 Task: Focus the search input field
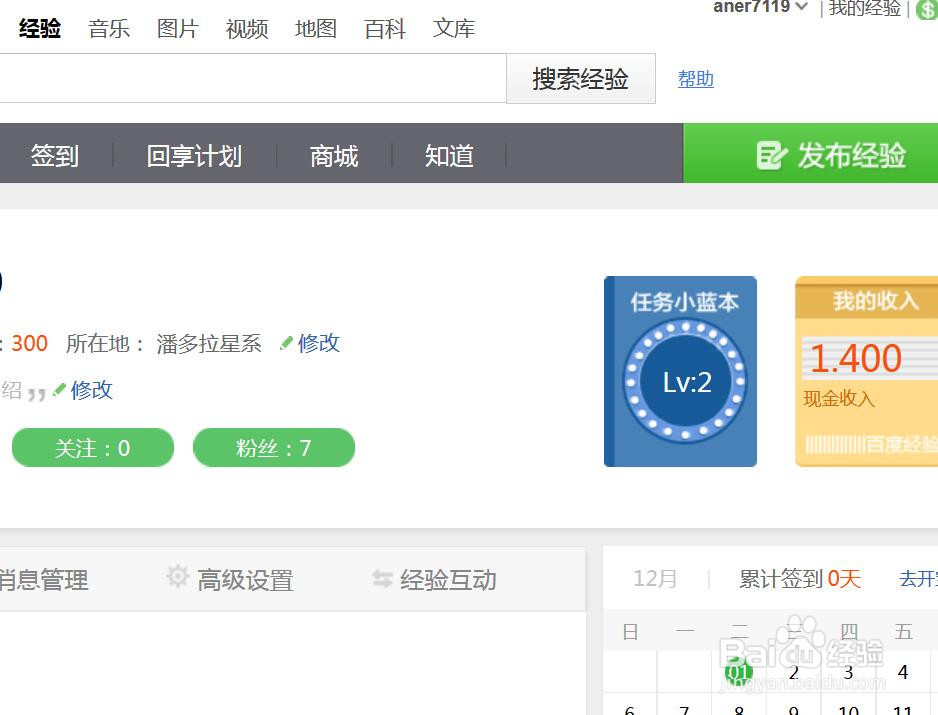[252, 78]
